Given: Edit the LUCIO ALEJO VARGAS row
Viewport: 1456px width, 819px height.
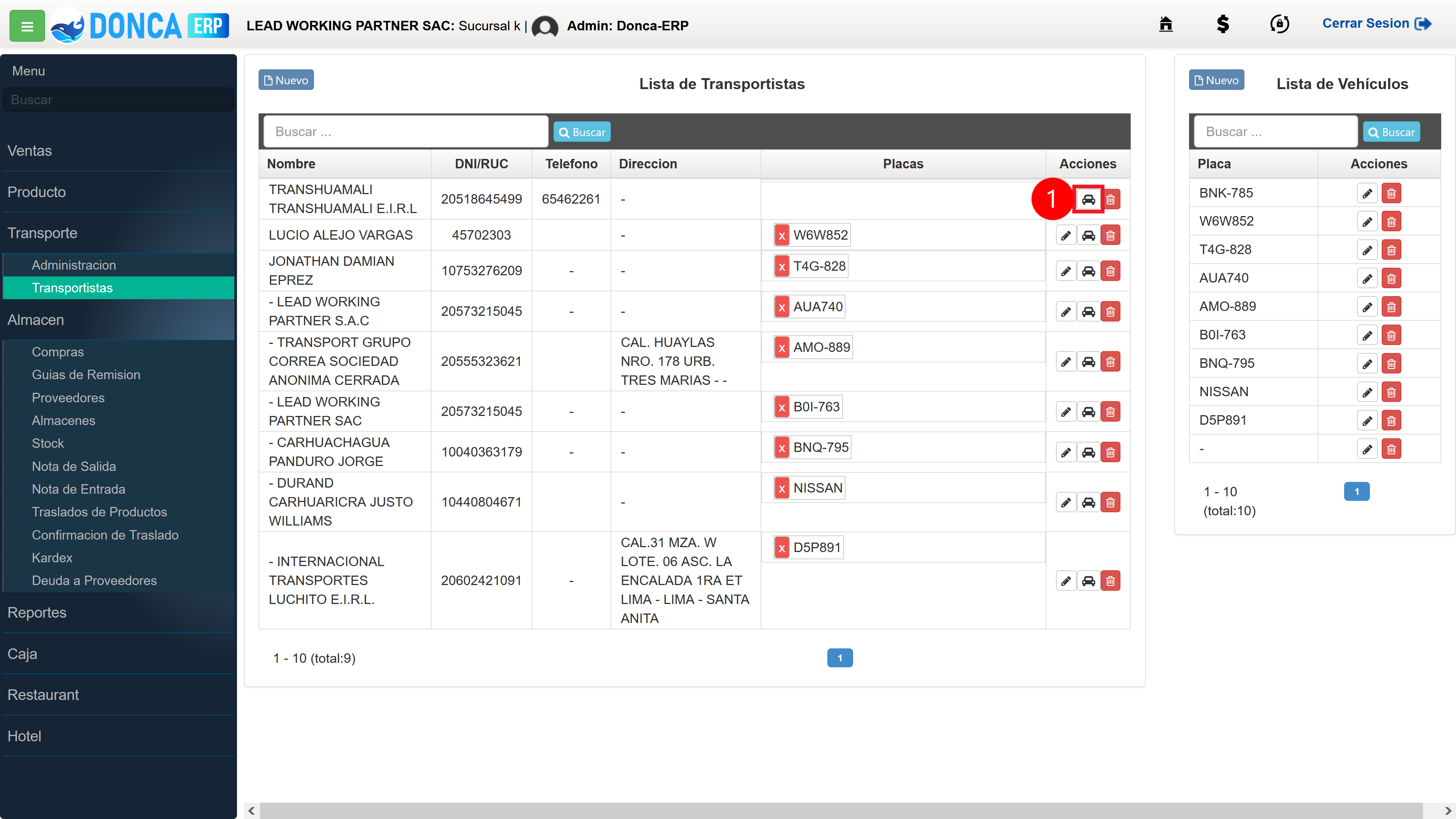Looking at the screenshot, I should point(1065,235).
